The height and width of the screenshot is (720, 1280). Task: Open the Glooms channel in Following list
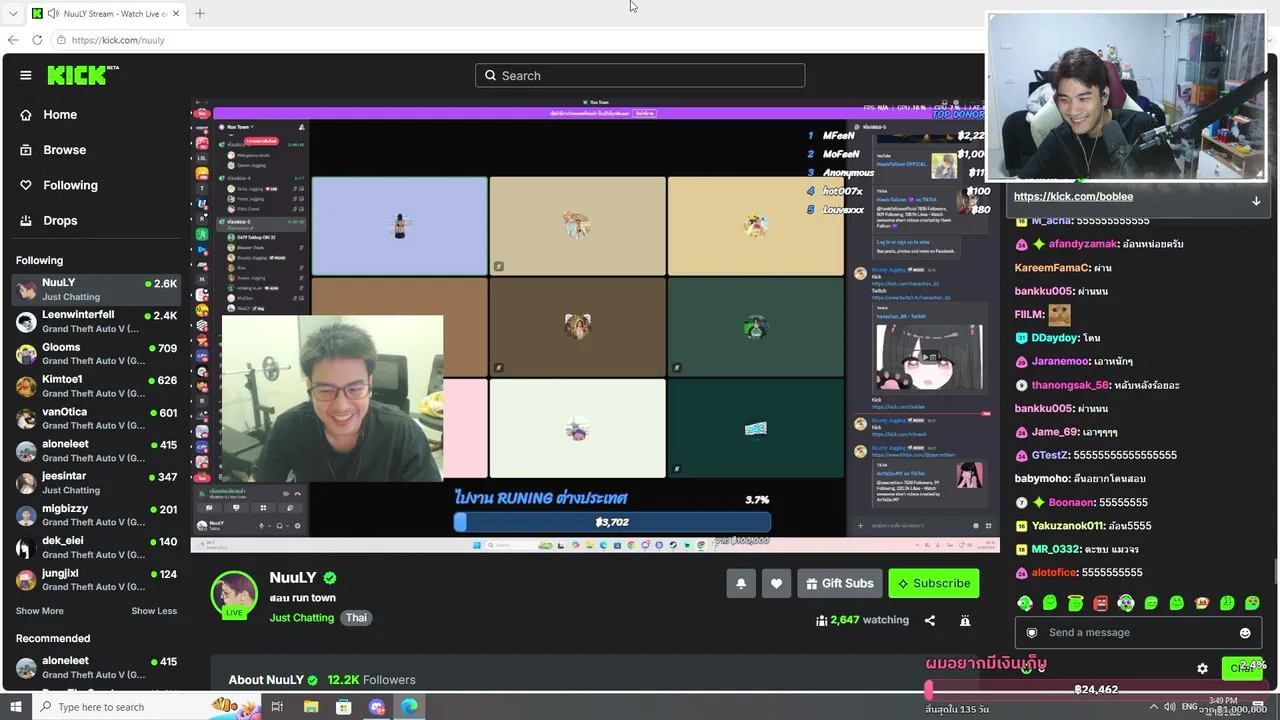tap(97, 354)
